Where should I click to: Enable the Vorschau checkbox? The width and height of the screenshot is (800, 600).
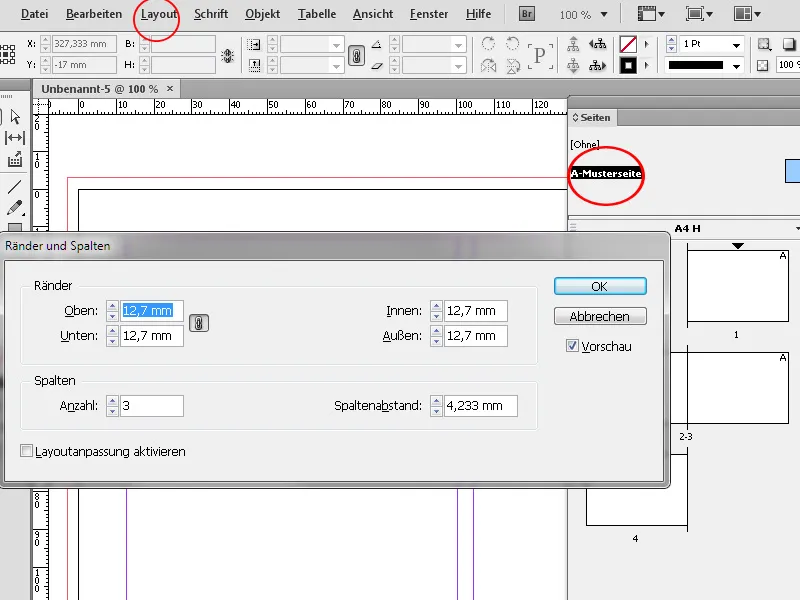[573, 346]
